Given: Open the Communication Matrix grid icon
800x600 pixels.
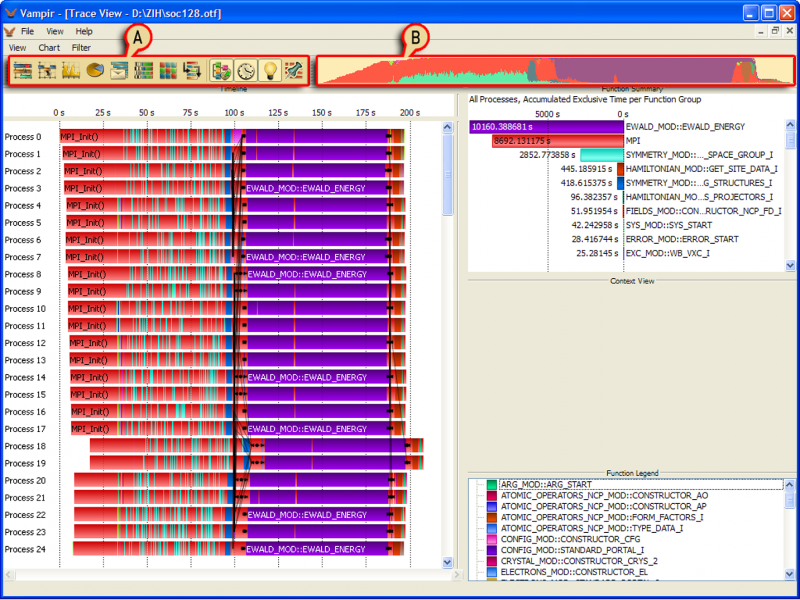Looking at the screenshot, I should (x=168, y=70).
